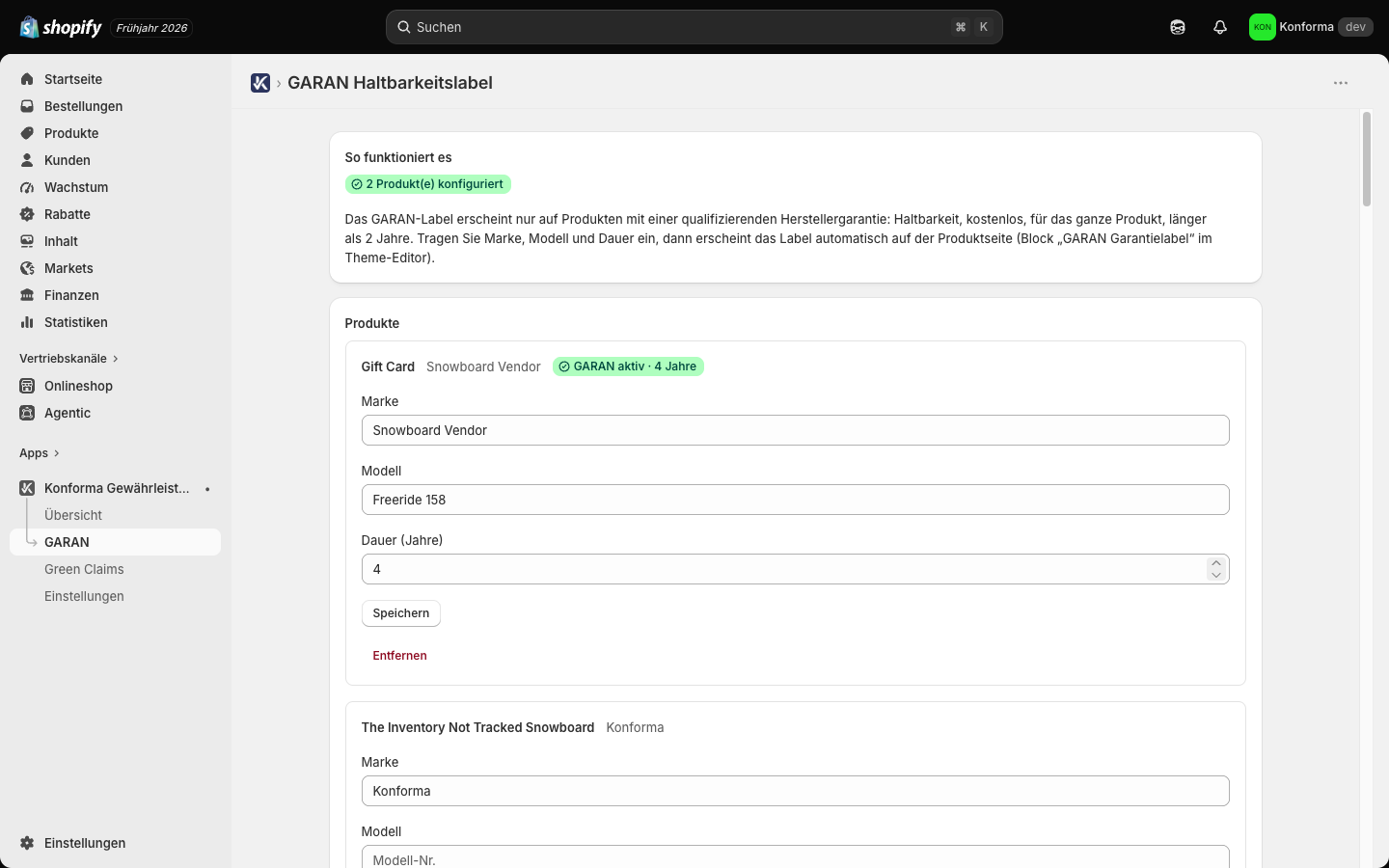Viewport: 1389px width, 868px height.
Task: Open the Sidekick assistant icon in top bar
Action: click(1178, 27)
